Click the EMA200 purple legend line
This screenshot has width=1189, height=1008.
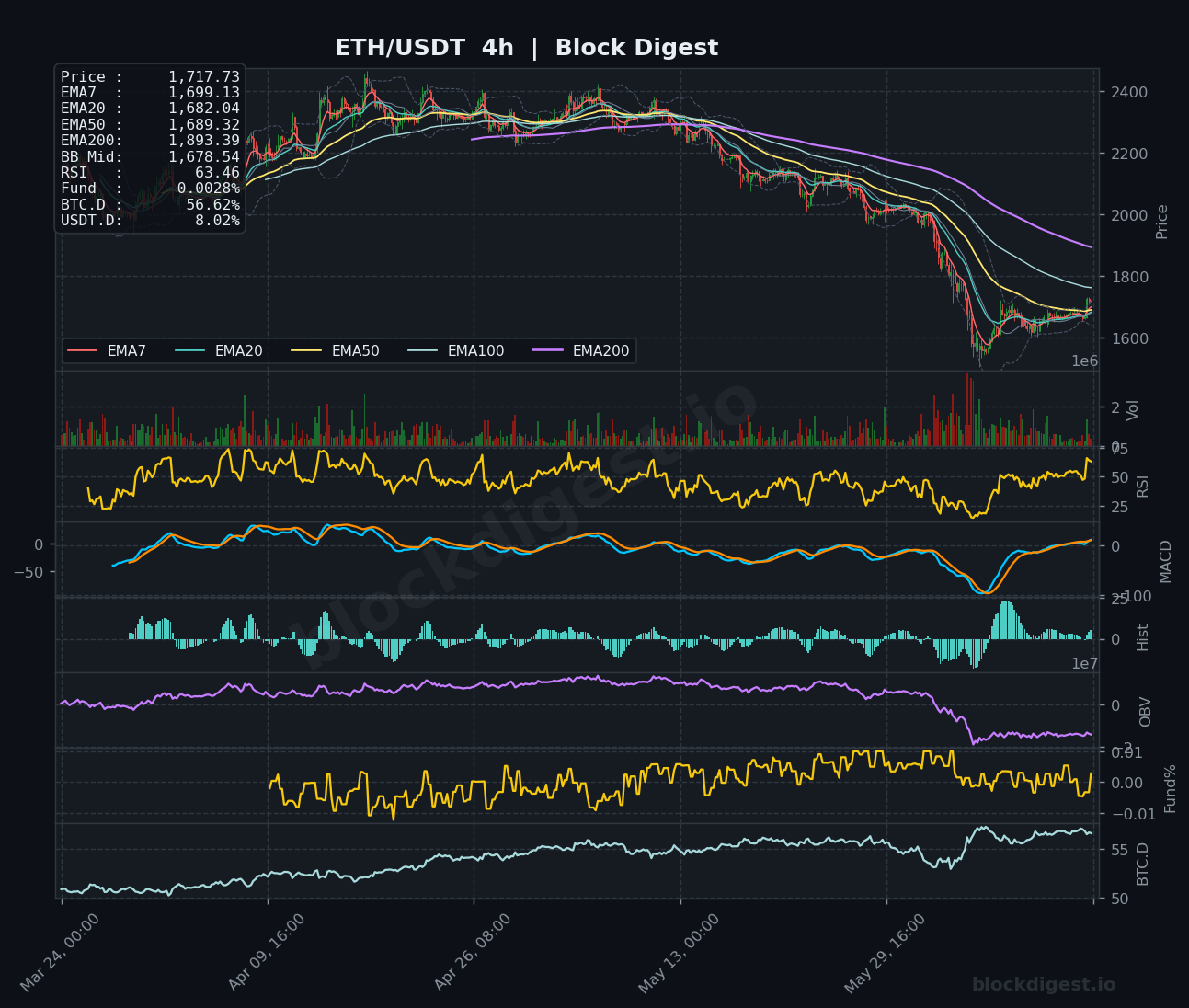(548, 350)
